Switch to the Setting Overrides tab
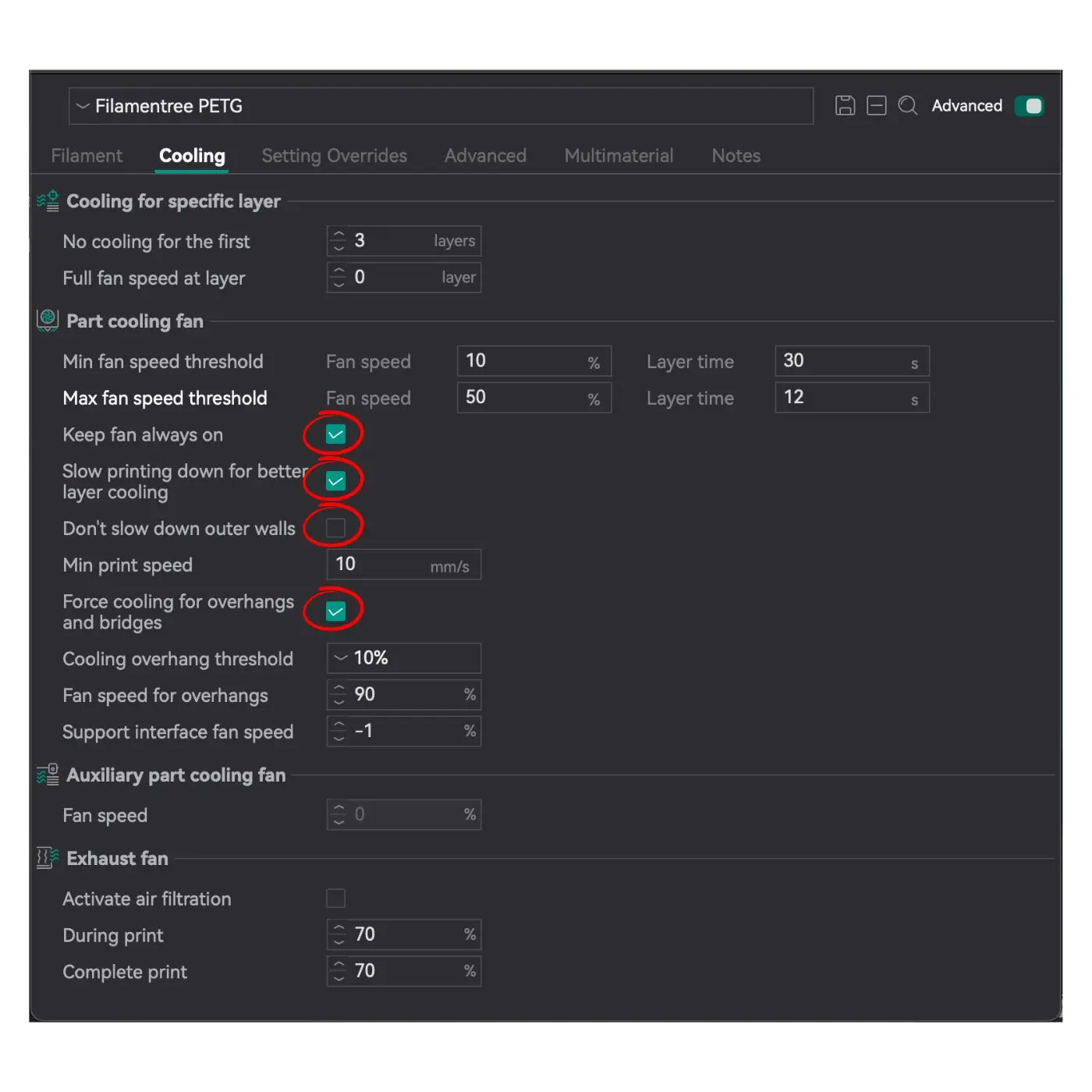Screen dimensions: 1092x1092 (334, 156)
